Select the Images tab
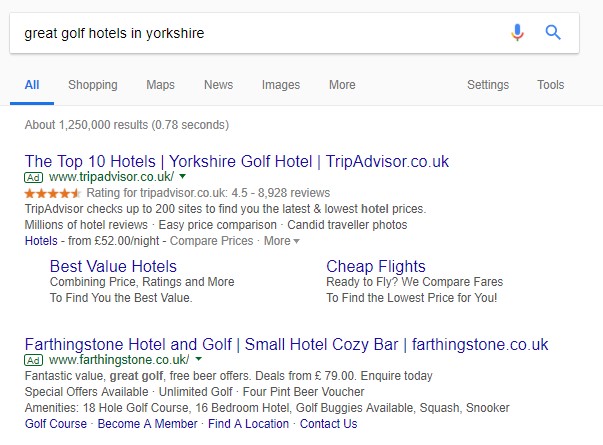This screenshot has height=445, width=603. (281, 85)
